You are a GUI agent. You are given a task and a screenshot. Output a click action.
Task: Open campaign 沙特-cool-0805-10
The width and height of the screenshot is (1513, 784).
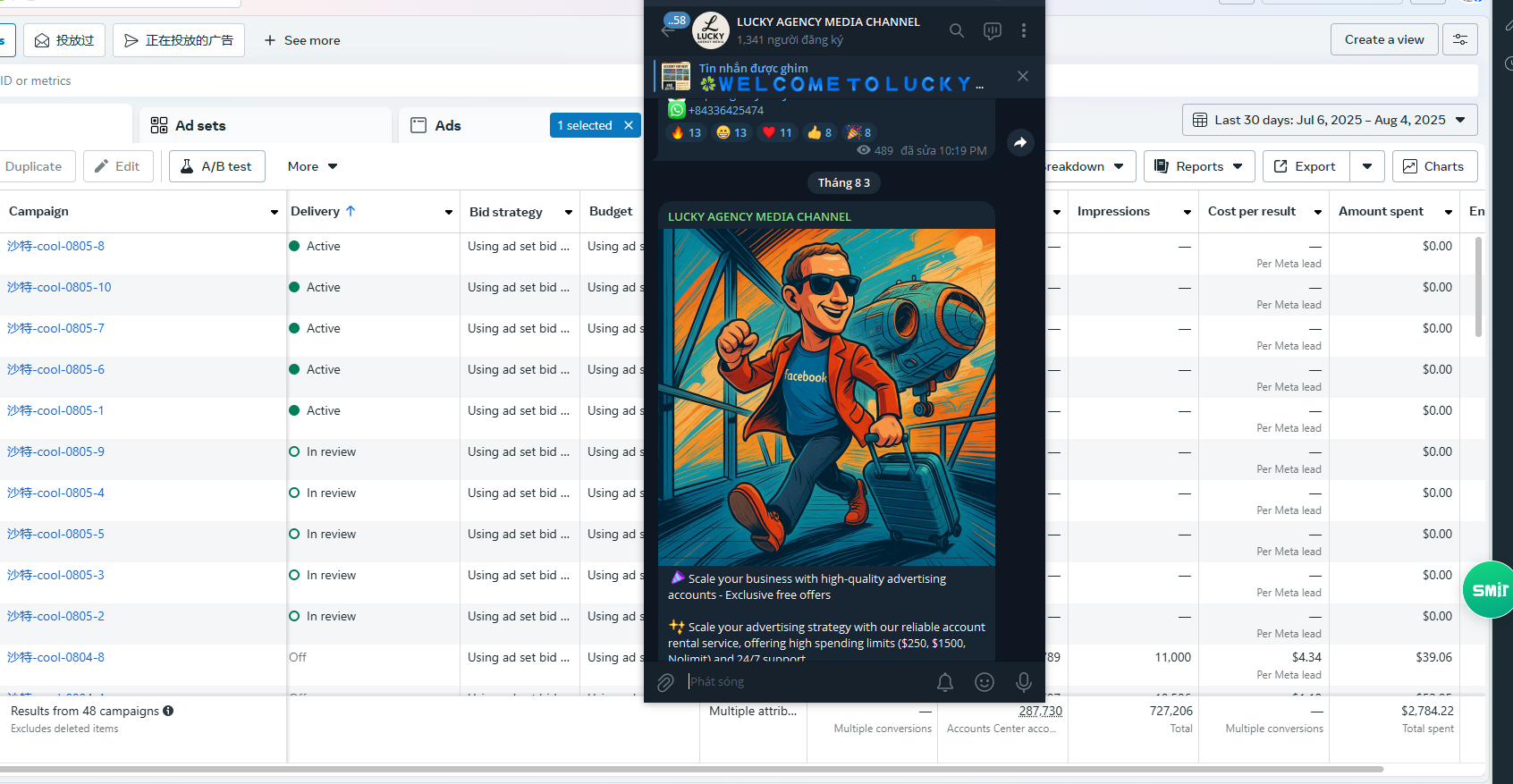pyautogui.click(x=59, y=287)
